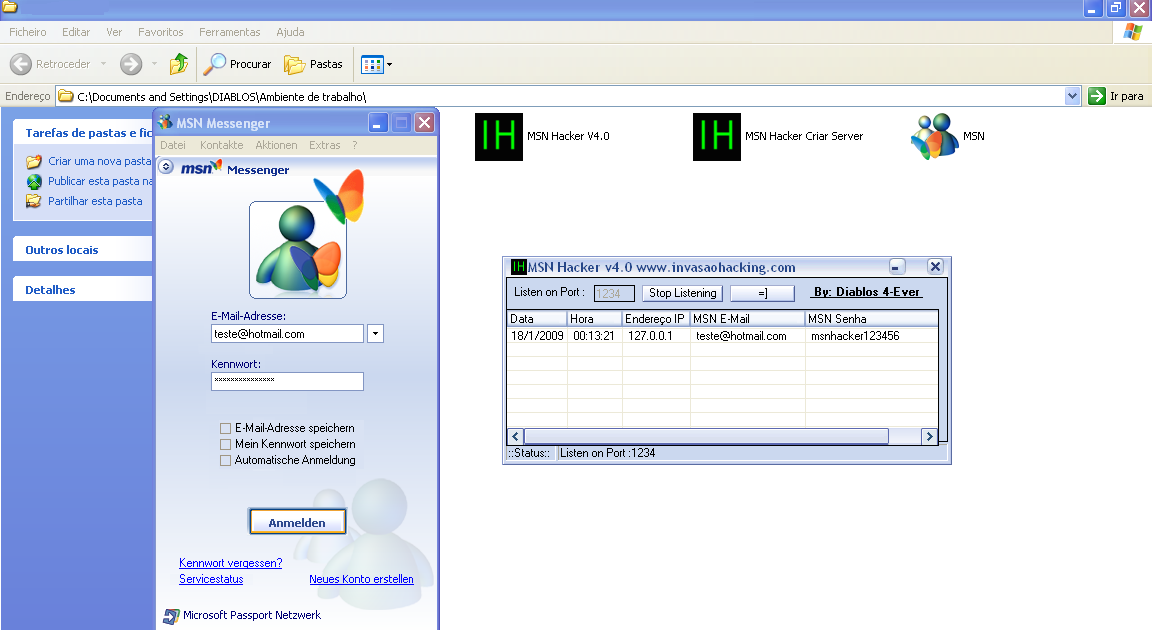Click the forward navigation arrow icon
This screenshot has width=1152, height=630.
pos(131,65)
